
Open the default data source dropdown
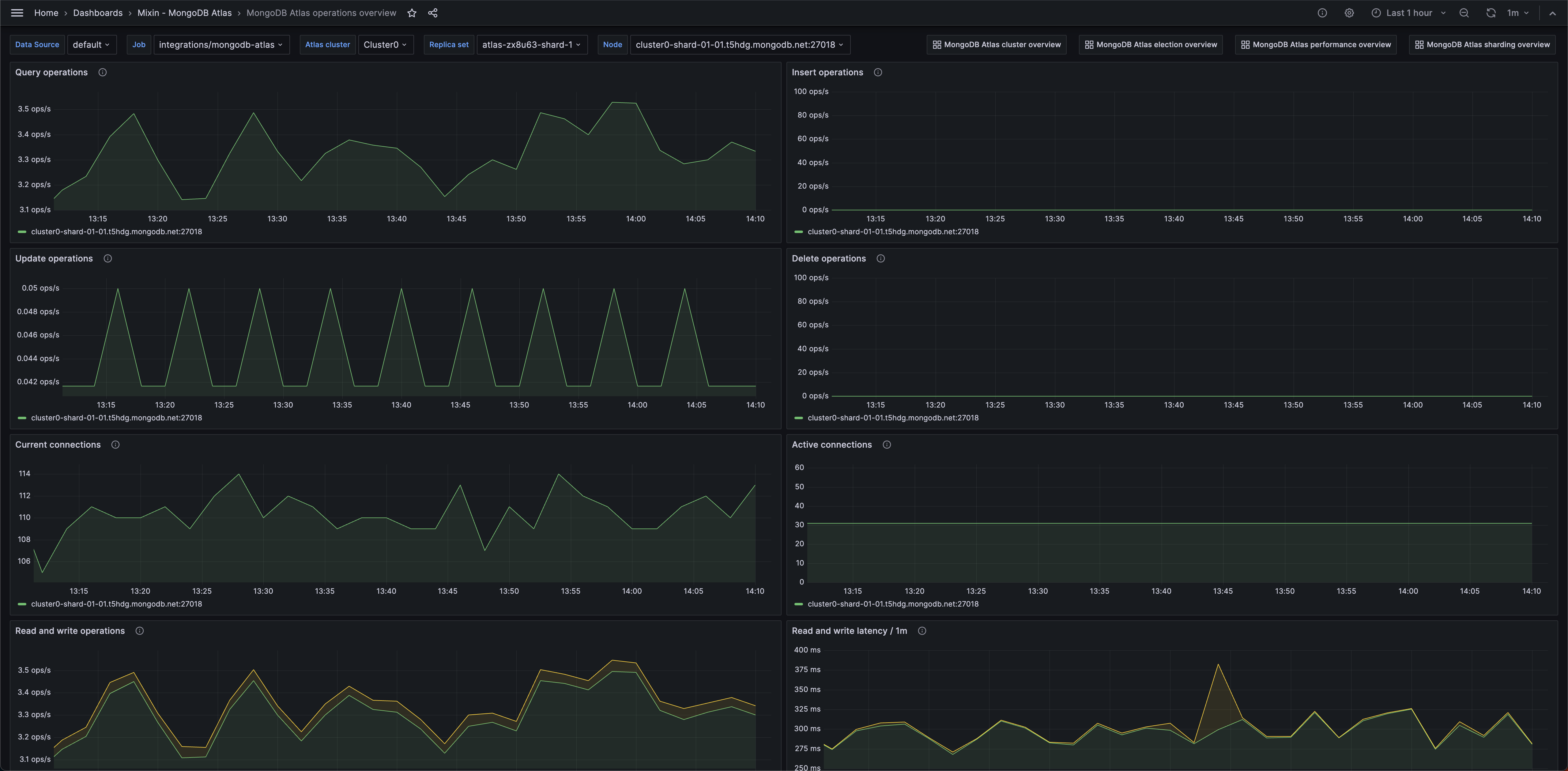pyautogui.click(x=92, y=44)
